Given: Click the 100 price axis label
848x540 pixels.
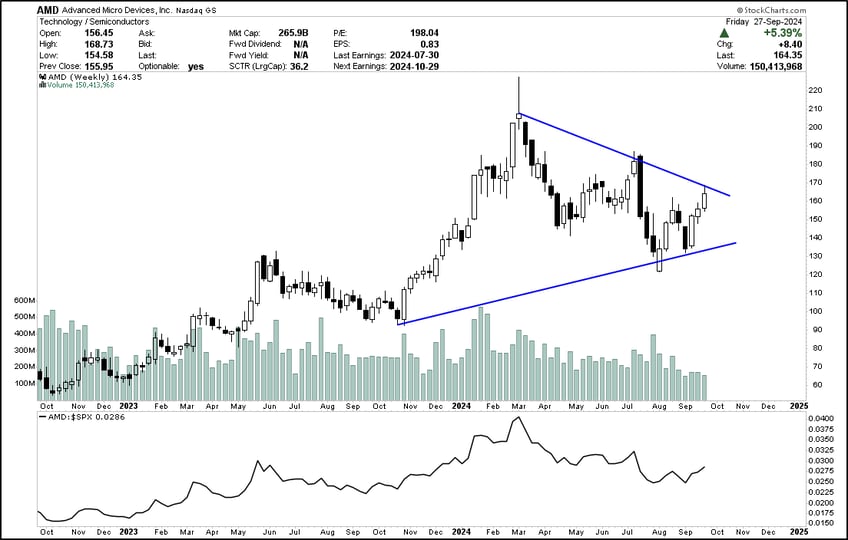Looking at the screenshot, I should [x=815, y=311].
